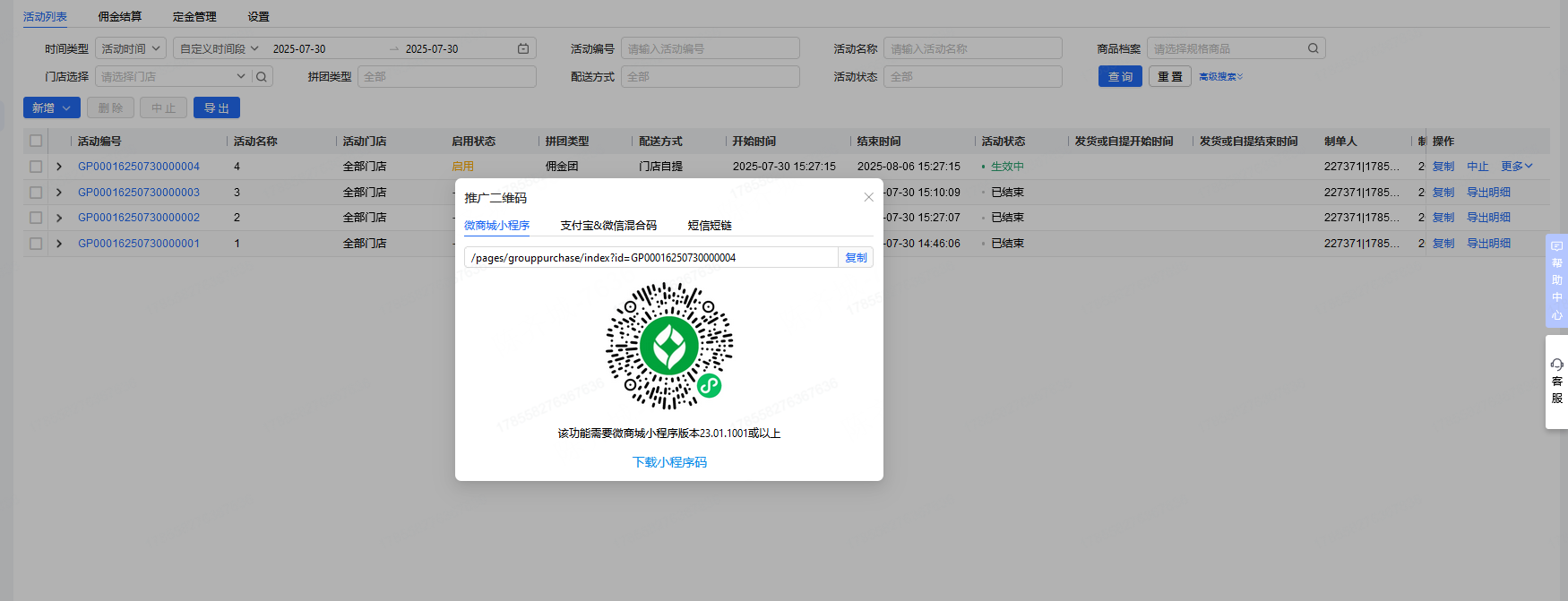This screenshot has width=1568, height=601.
Task: Open 更多 menu in first row
Action: click(1517, 167)
